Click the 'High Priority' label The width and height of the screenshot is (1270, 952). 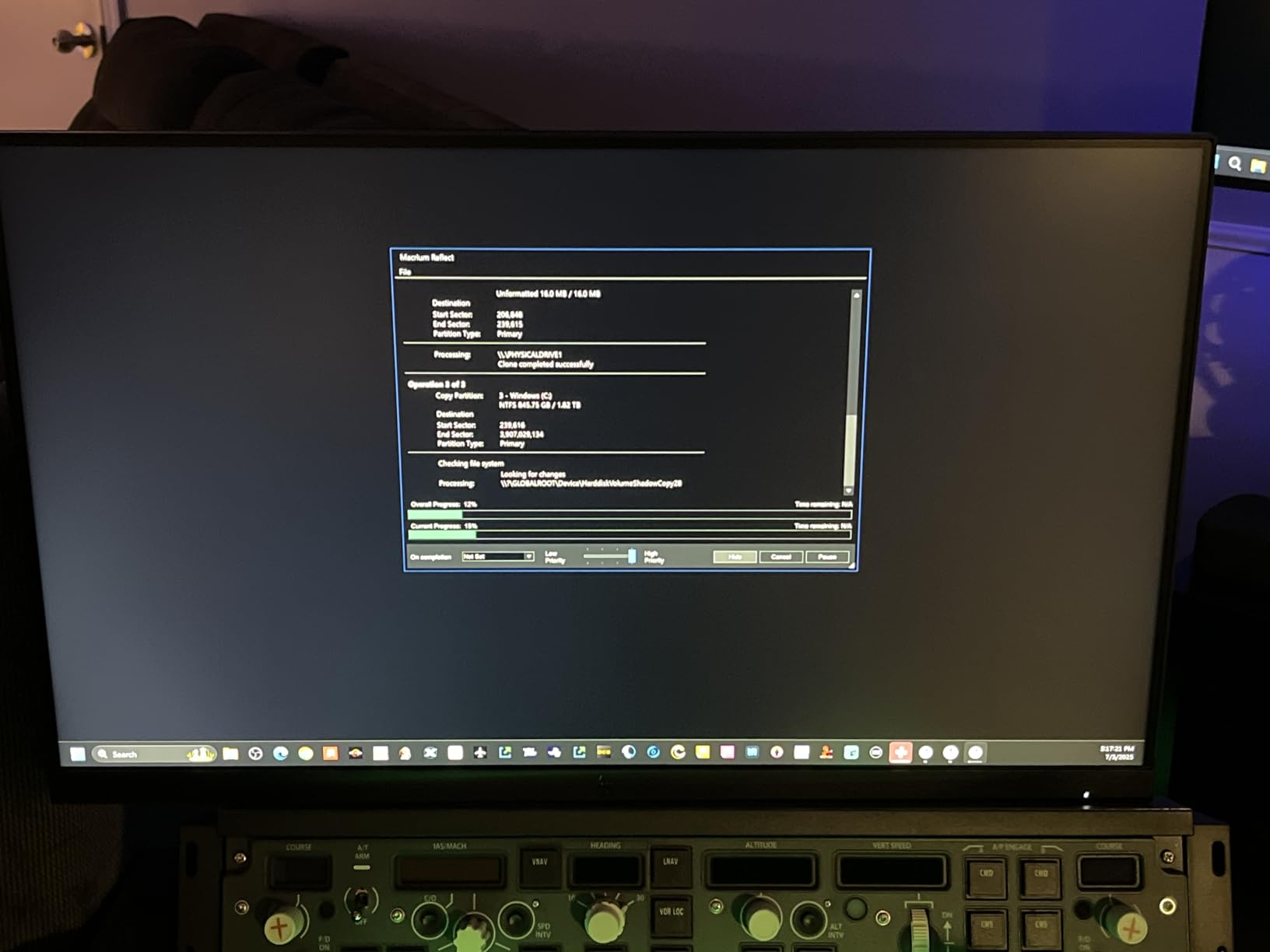click(x=654, y=557)
